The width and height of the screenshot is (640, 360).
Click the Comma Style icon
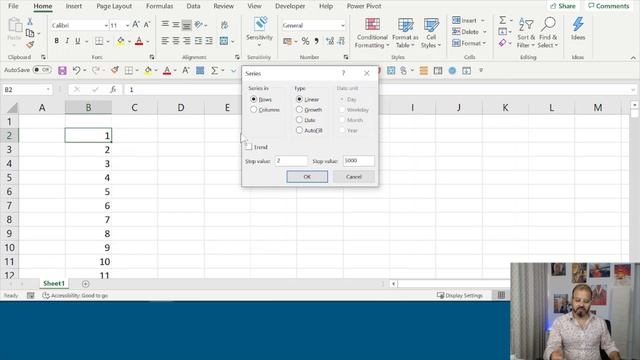coord(316,41)
